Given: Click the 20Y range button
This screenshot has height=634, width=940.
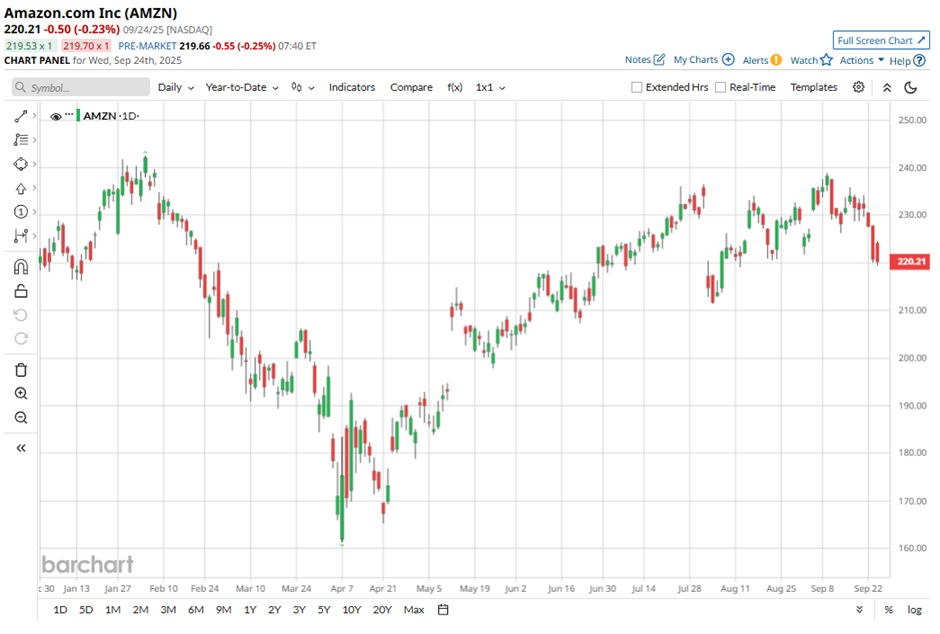Looking at the screenshot, I should tap(382, 609).
